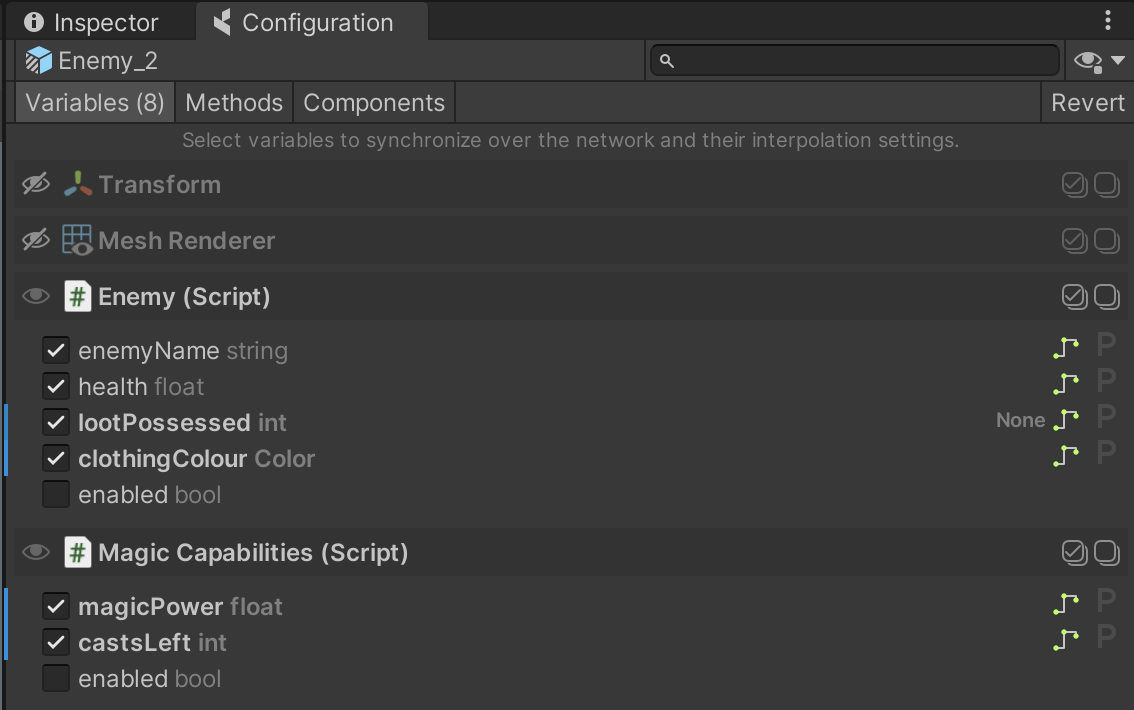This screenshot has width=1134, height=710.
Task: Click the select-all icon for Transform
Action: coord(1074,185)
